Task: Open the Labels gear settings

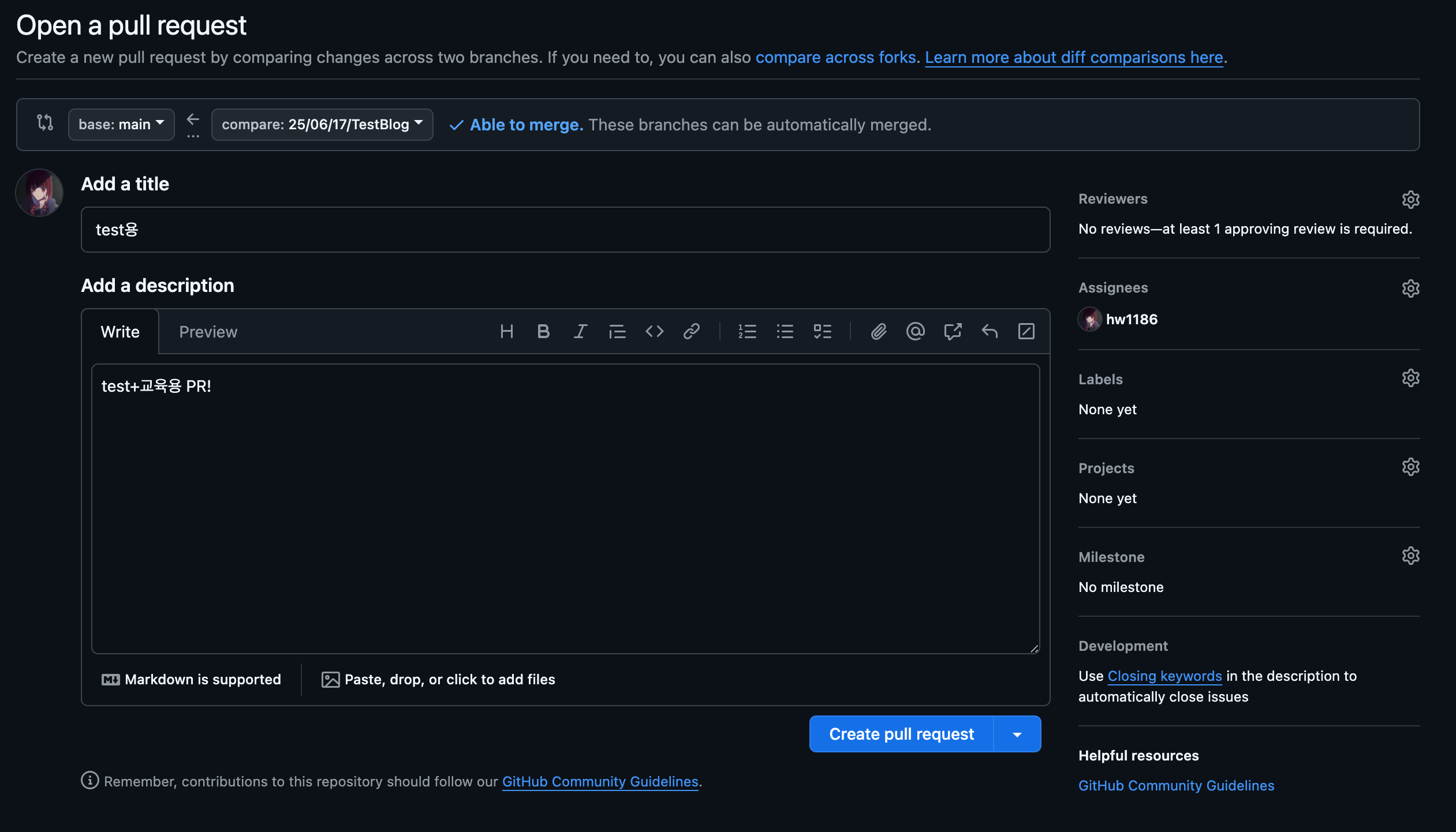Action: click(1410, 378)
